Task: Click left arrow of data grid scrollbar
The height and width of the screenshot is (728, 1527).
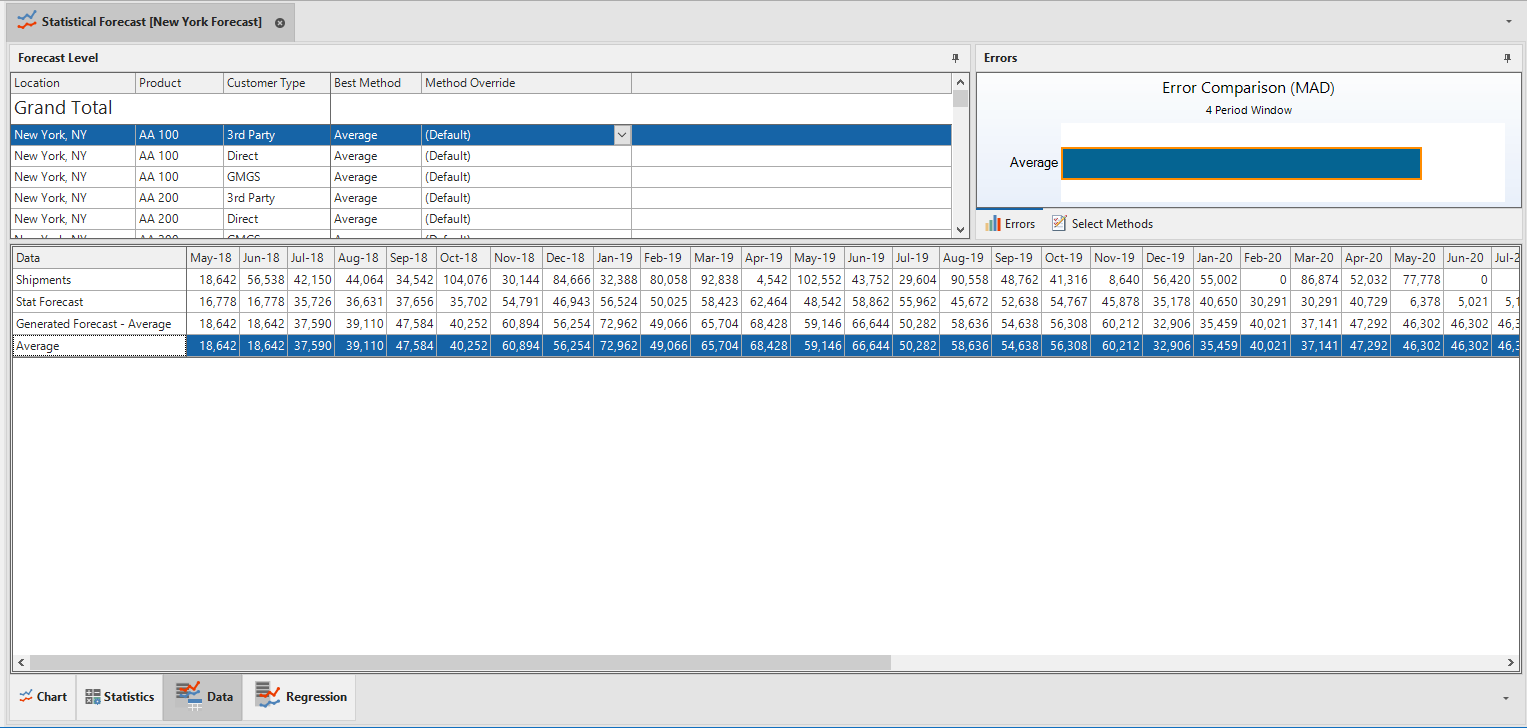Action: pyautogui.click(x=21, y=662)
